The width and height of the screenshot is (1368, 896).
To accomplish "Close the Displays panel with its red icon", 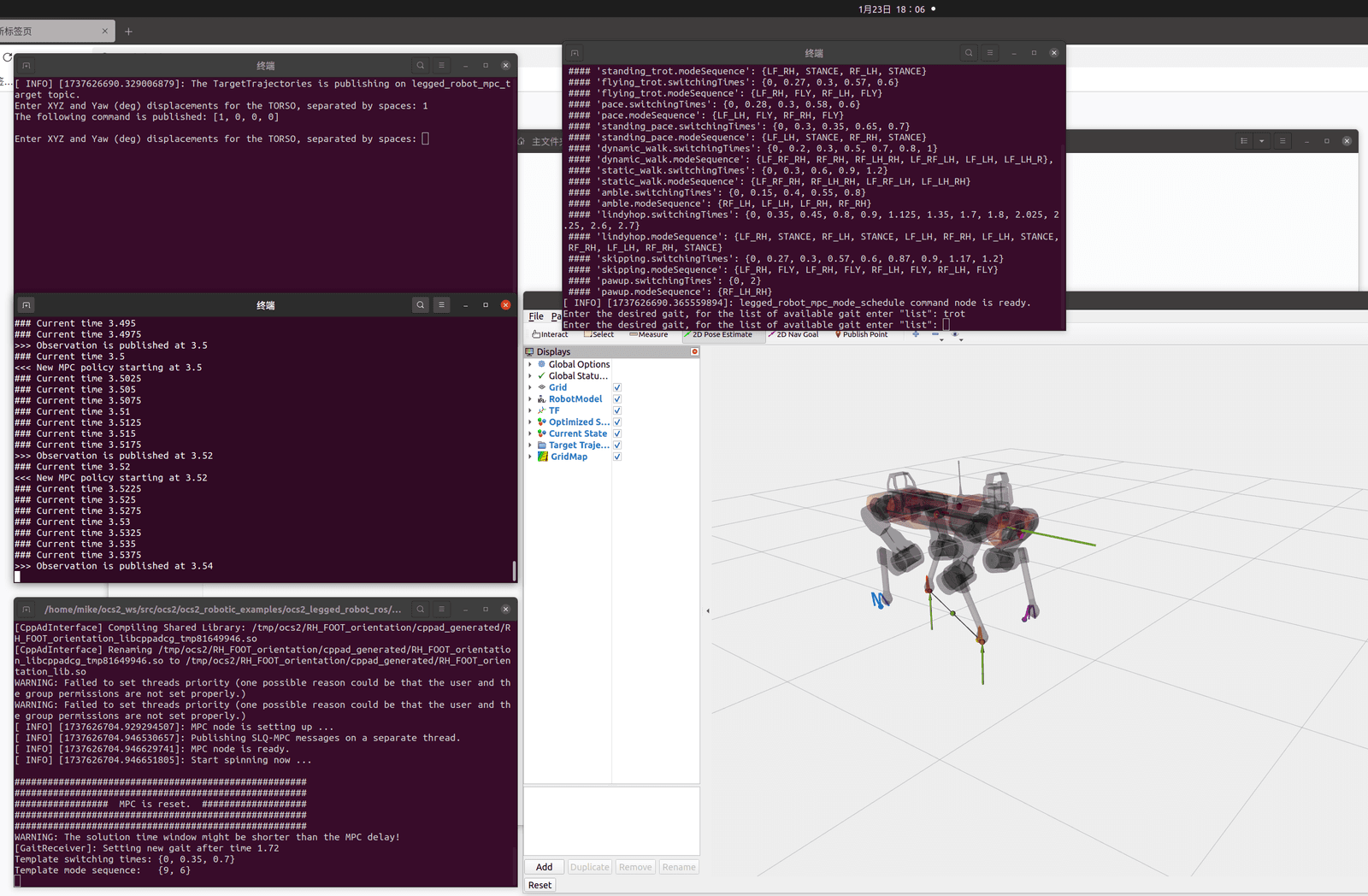I will coord(694,351).
